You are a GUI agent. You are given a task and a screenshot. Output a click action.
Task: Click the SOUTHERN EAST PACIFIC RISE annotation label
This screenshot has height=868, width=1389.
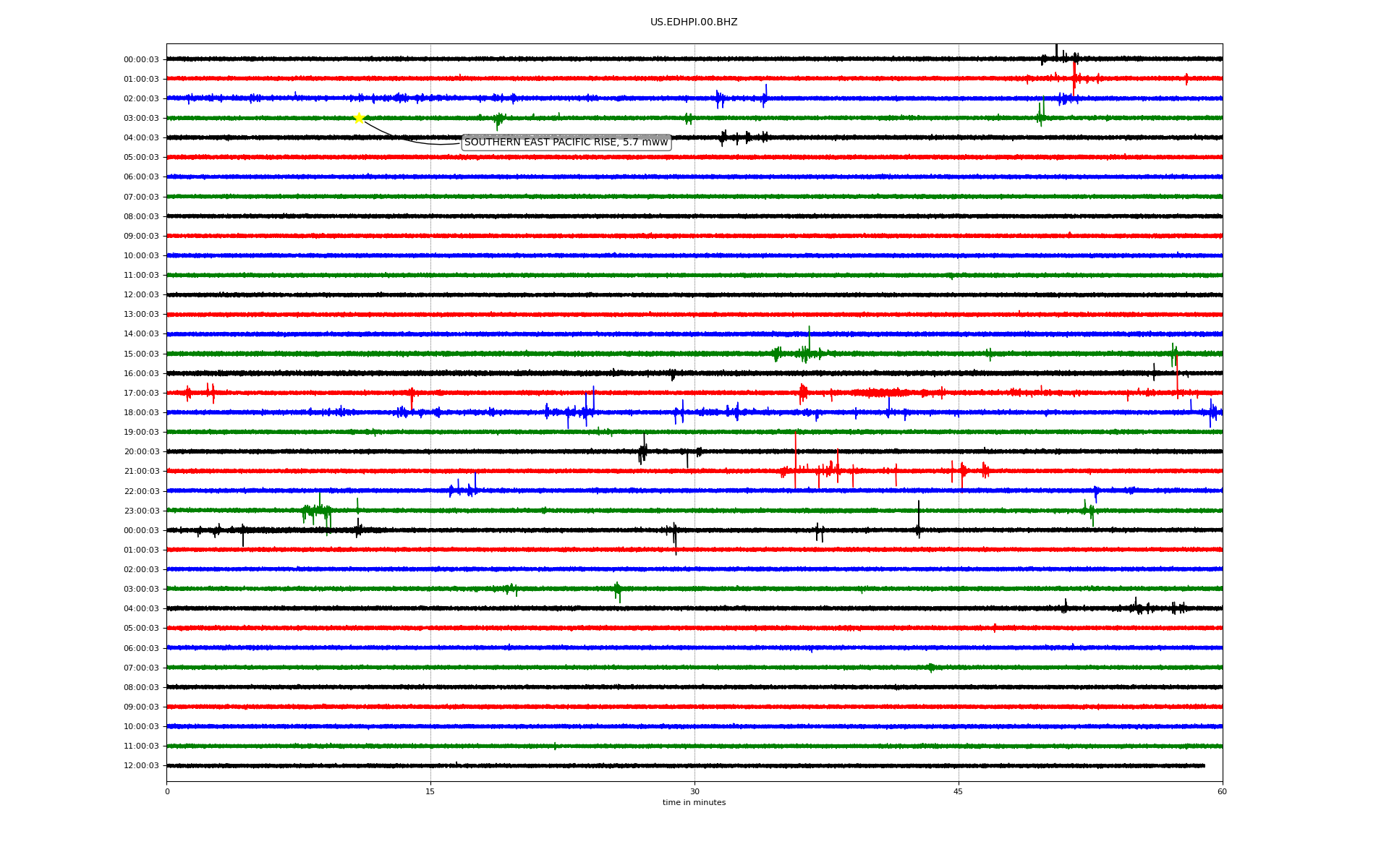click(x=566, y=142)
